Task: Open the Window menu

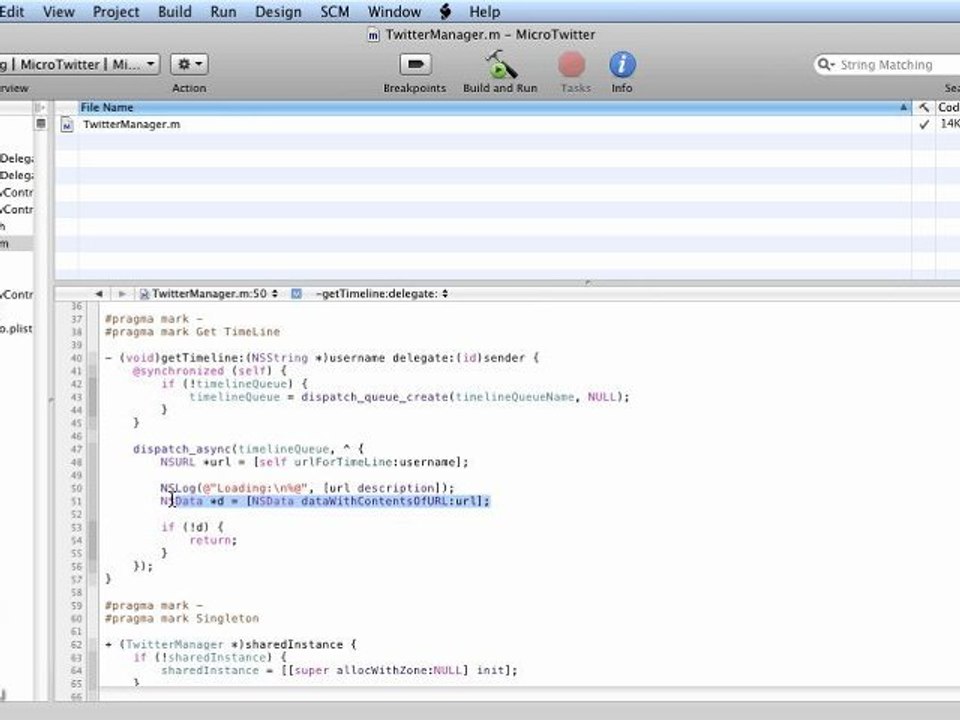Action: [x=394, y=12]
